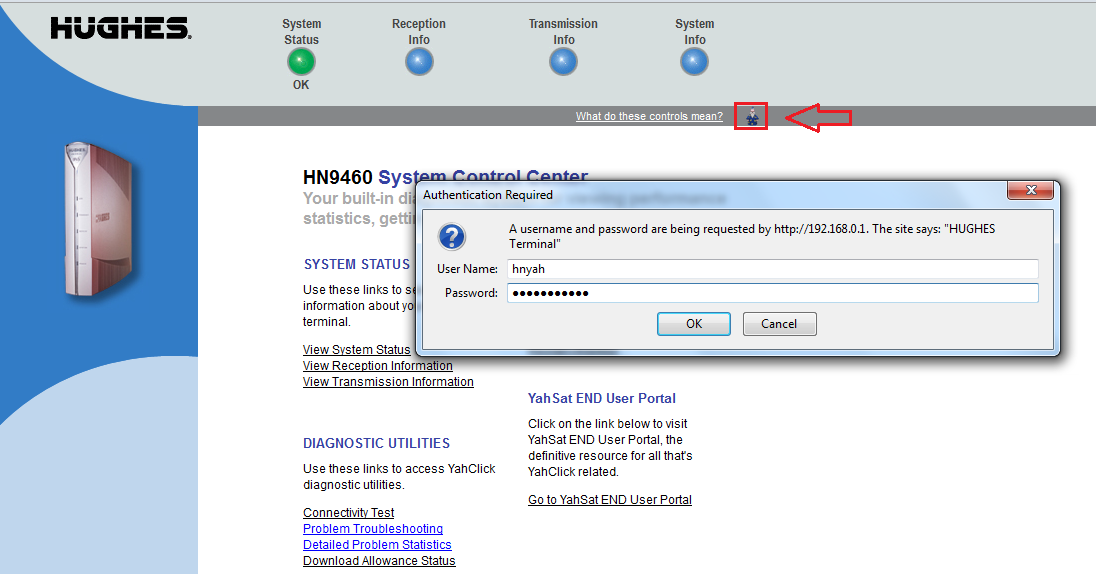The image size is (1096, 574).
Task: Open the Reception Info indicator button
Action: [419, 62]
